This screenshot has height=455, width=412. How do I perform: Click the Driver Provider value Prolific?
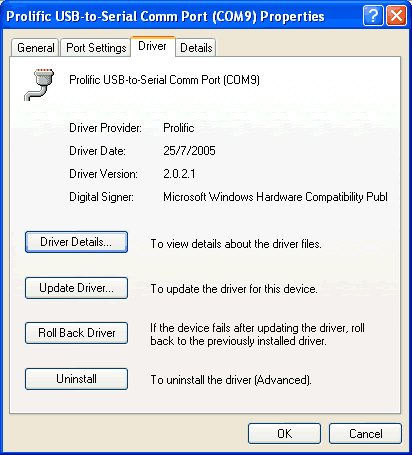click(x=179, y=128)
